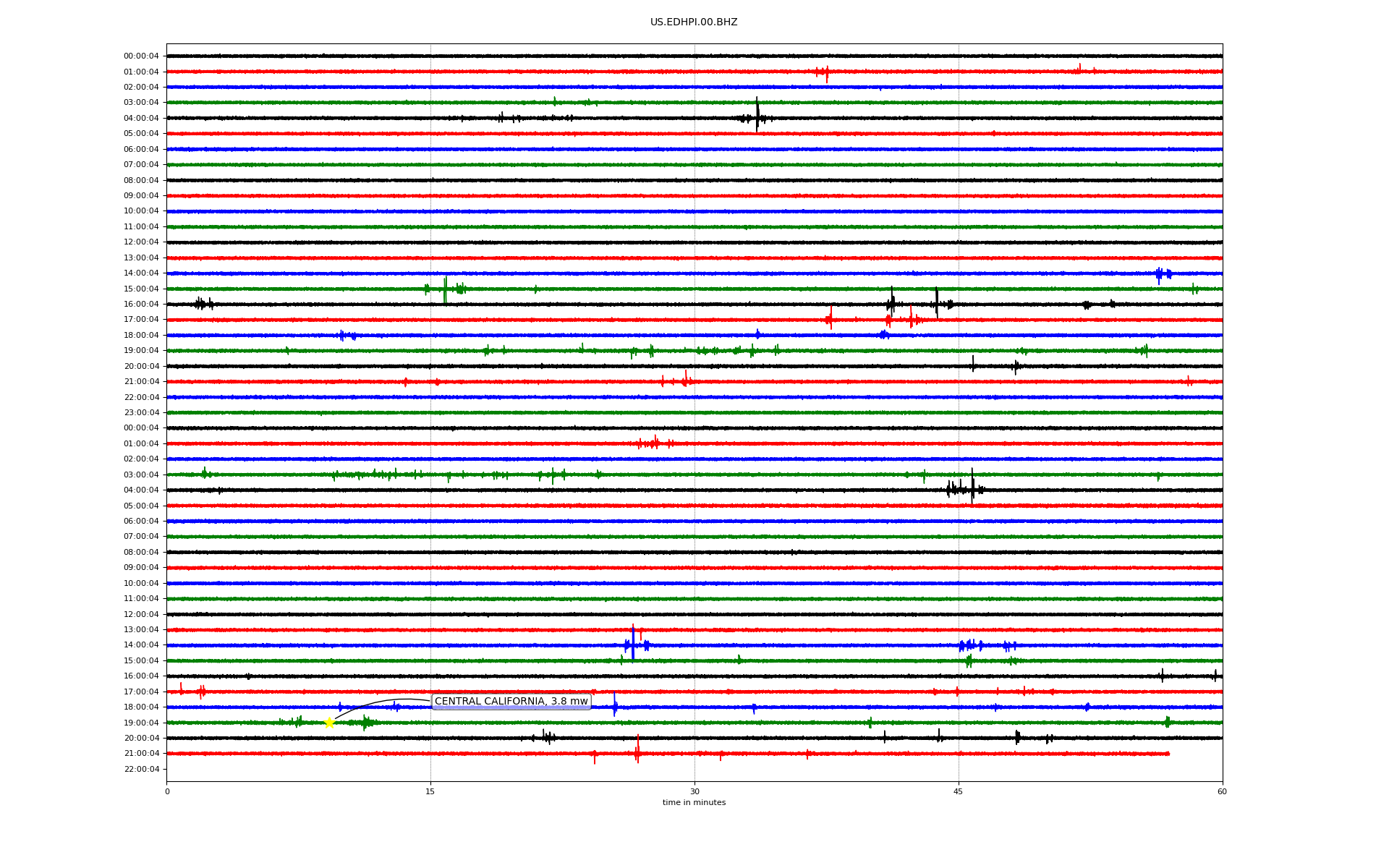Click the plot title US.EDHPI.00.BHZ
Image resolution: width=1389 pixels, height=868 pixels.
pos(694,22)
